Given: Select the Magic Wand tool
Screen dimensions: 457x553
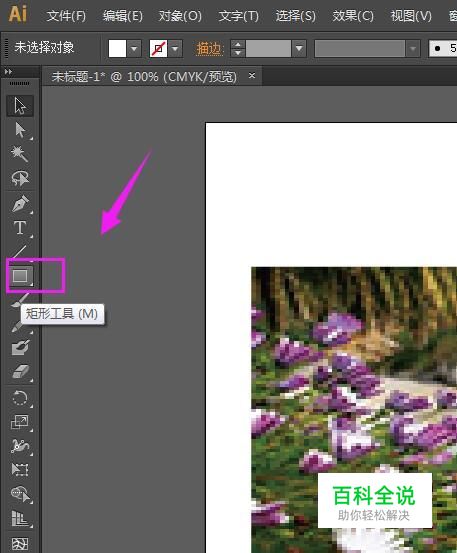Looking at the screenshot, I should [20, 154].
